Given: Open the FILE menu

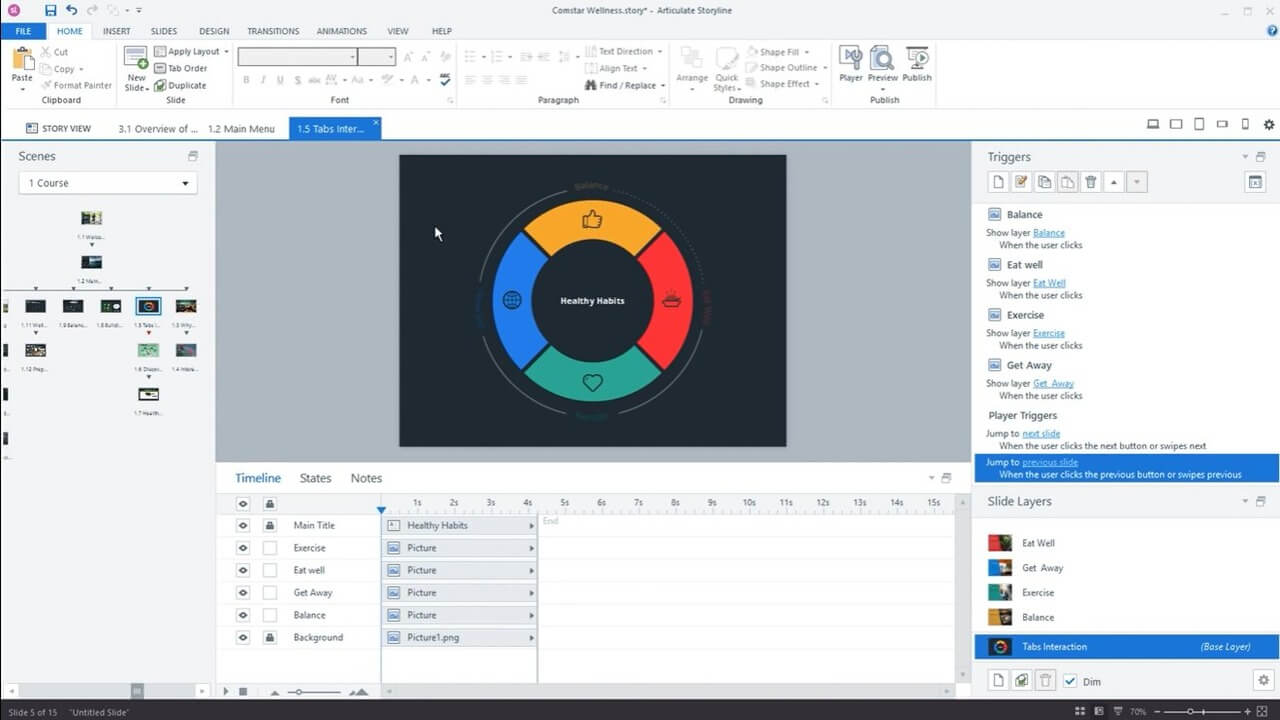Looking at the screenshot, I should pyautogui.click(x=23, y=31).
